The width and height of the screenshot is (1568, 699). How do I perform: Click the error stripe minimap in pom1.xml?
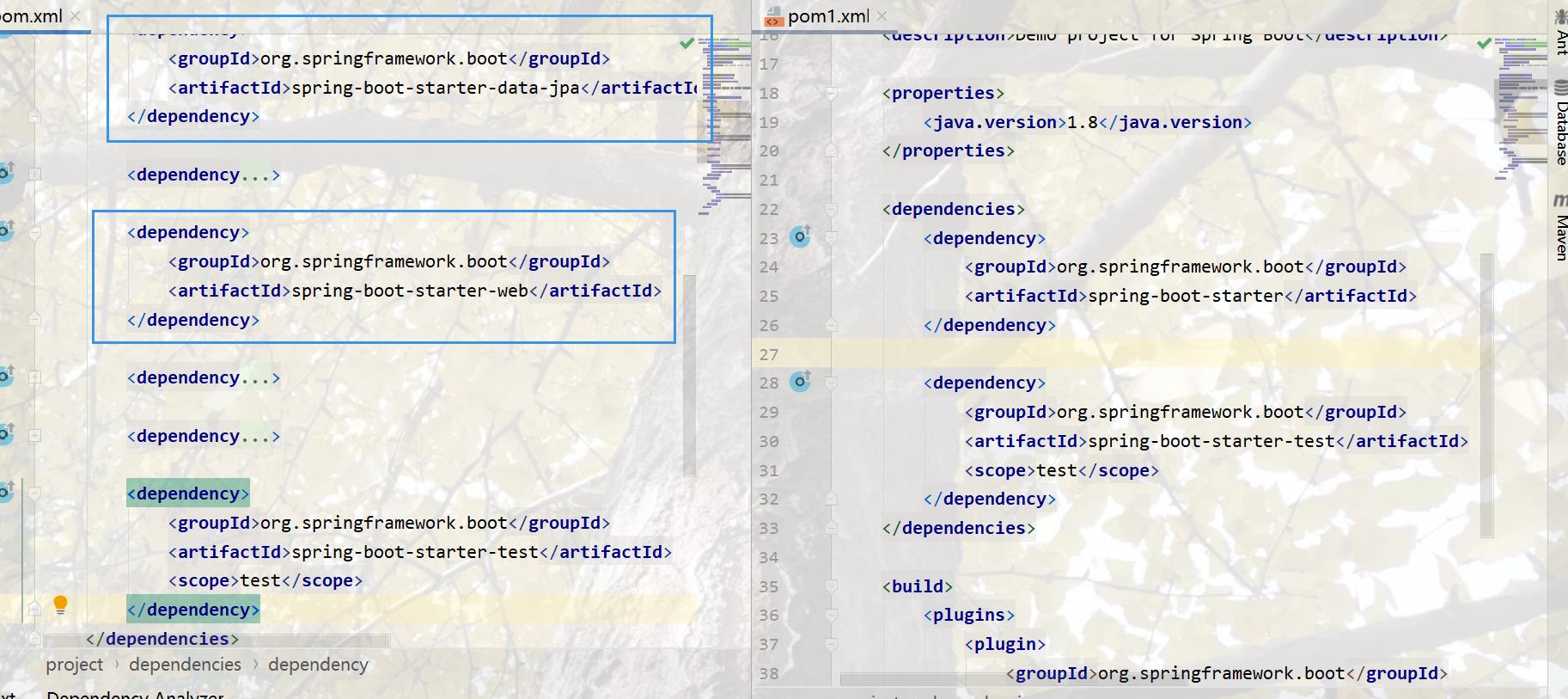(x=1522, y=110)
